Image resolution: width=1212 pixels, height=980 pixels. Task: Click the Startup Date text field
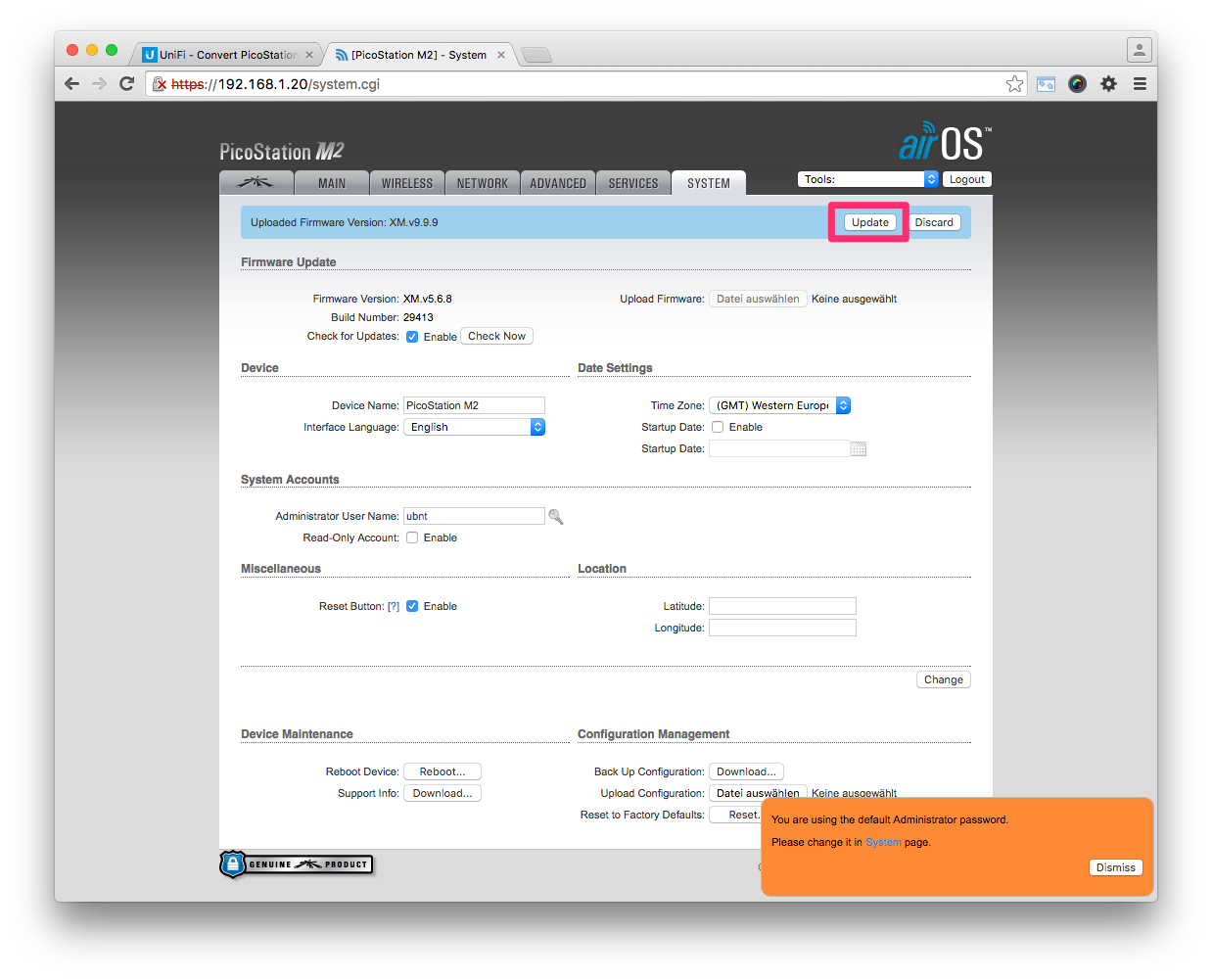779,448
